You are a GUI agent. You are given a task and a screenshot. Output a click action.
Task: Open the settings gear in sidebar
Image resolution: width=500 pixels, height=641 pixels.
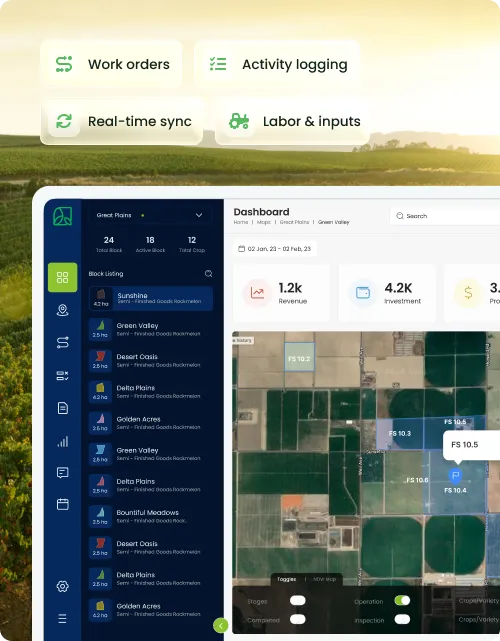pyautogui.click(x=63, y=587)
